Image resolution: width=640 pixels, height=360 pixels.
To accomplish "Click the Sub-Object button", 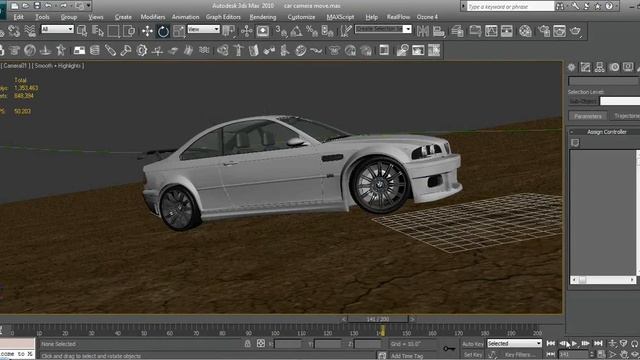I will pyautogui.click(x=583, y=101).
